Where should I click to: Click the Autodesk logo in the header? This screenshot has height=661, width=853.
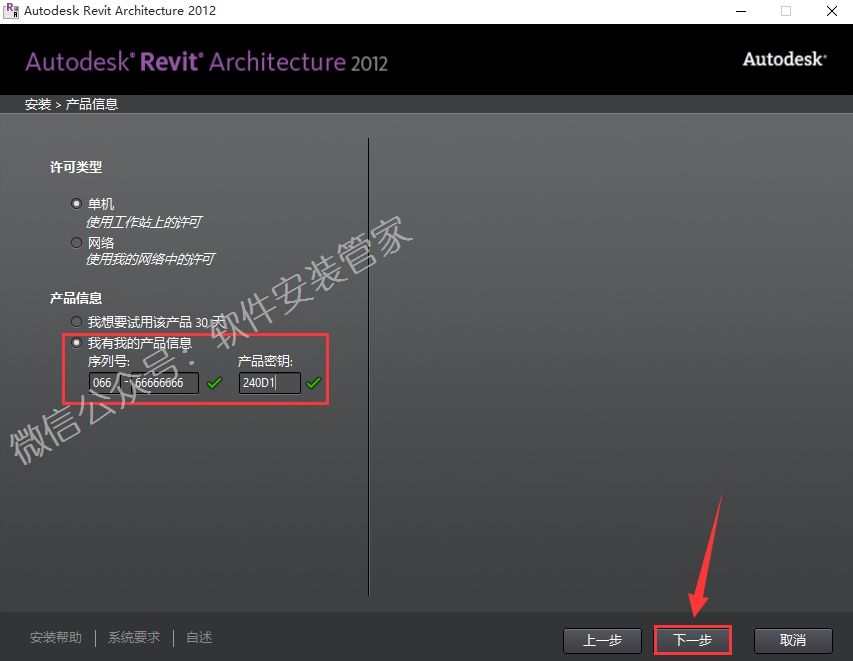coord(784,60)
